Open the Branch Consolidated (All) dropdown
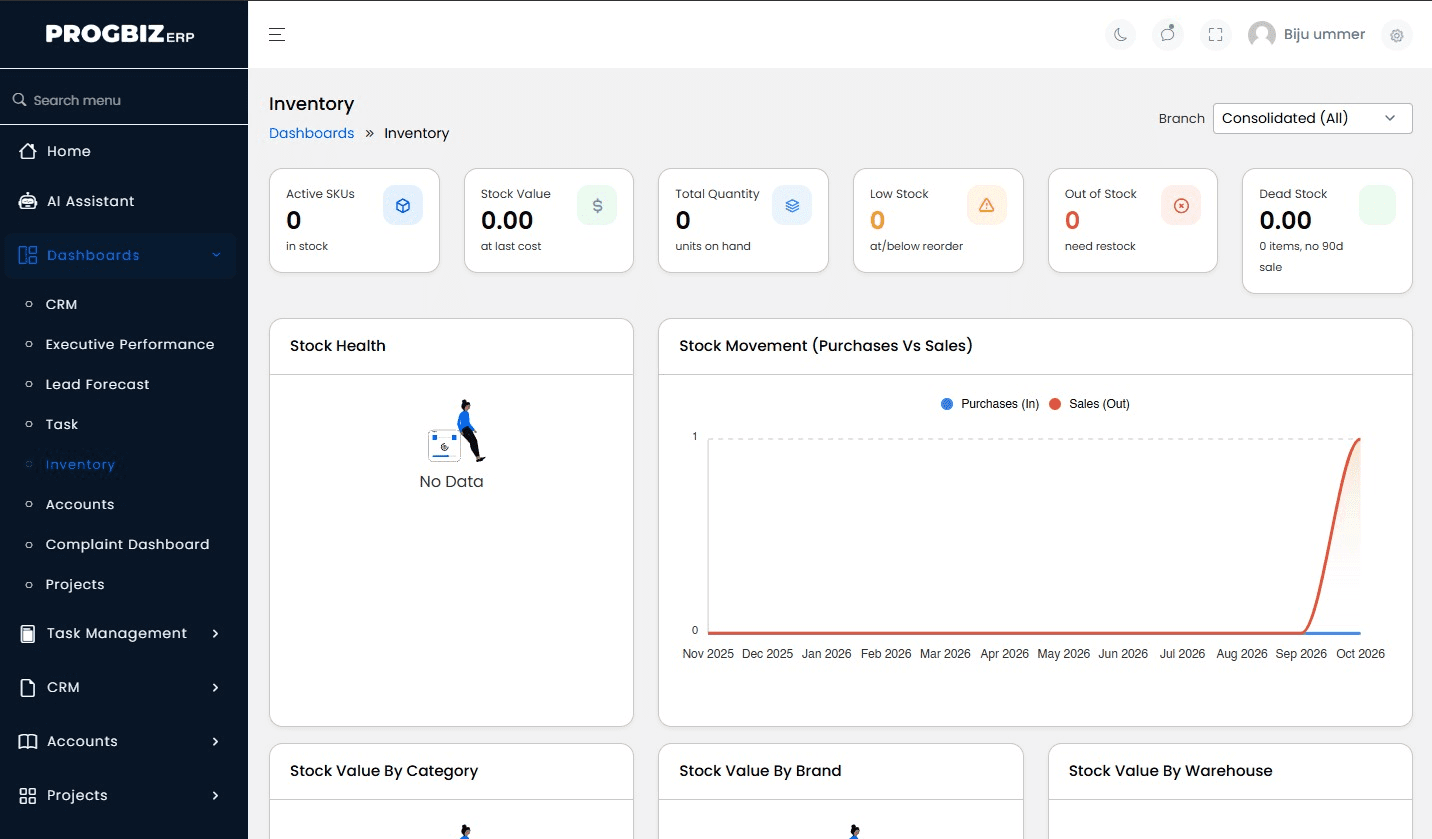The height and width of the screenshot is (839, 1432). click(x=1312, y=118)
